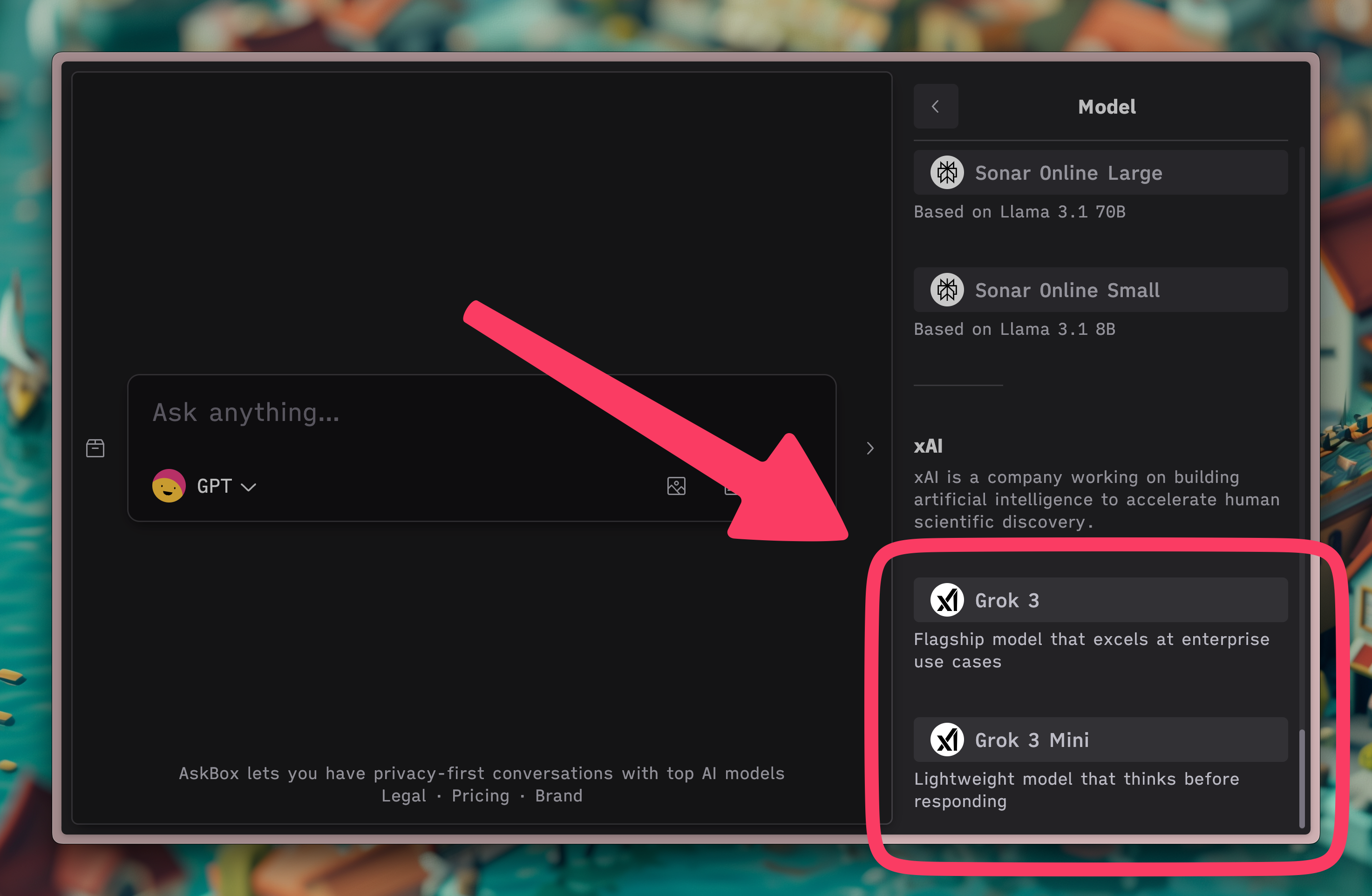Image resolution: width=1372 pixels, height=896 pixels.
Task: Click the 'Based on Llama 3.1 8B' description
Action: click(x=1015, y=329)
